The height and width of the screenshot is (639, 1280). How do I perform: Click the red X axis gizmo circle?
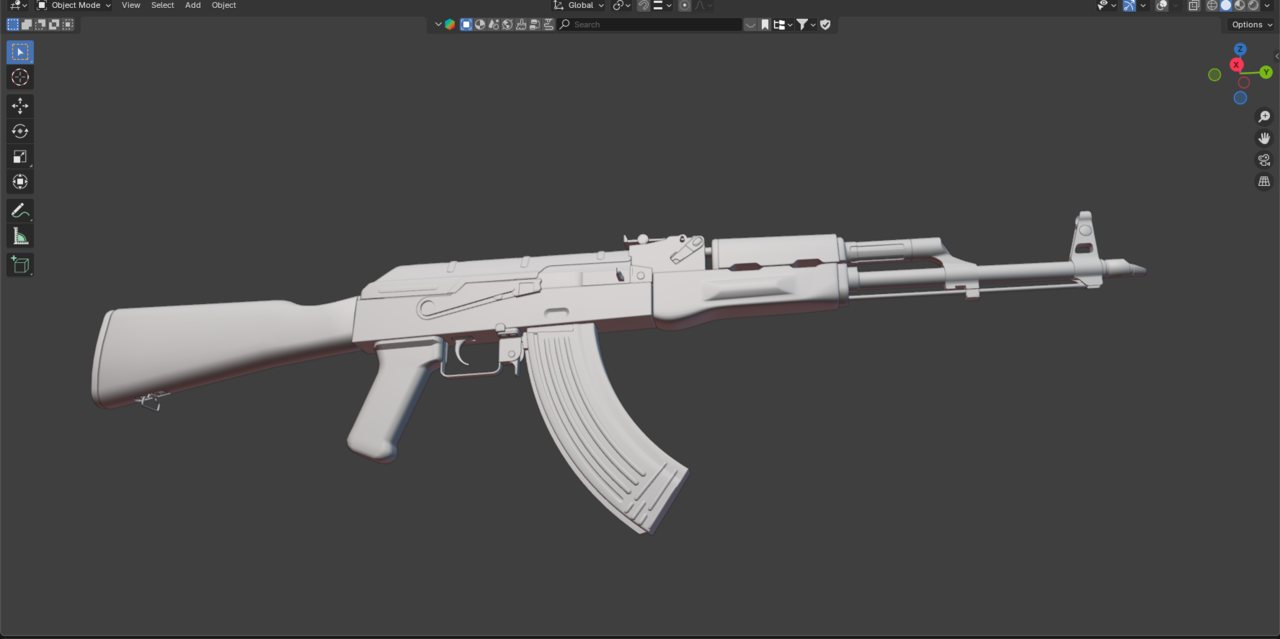[1236, 65]
